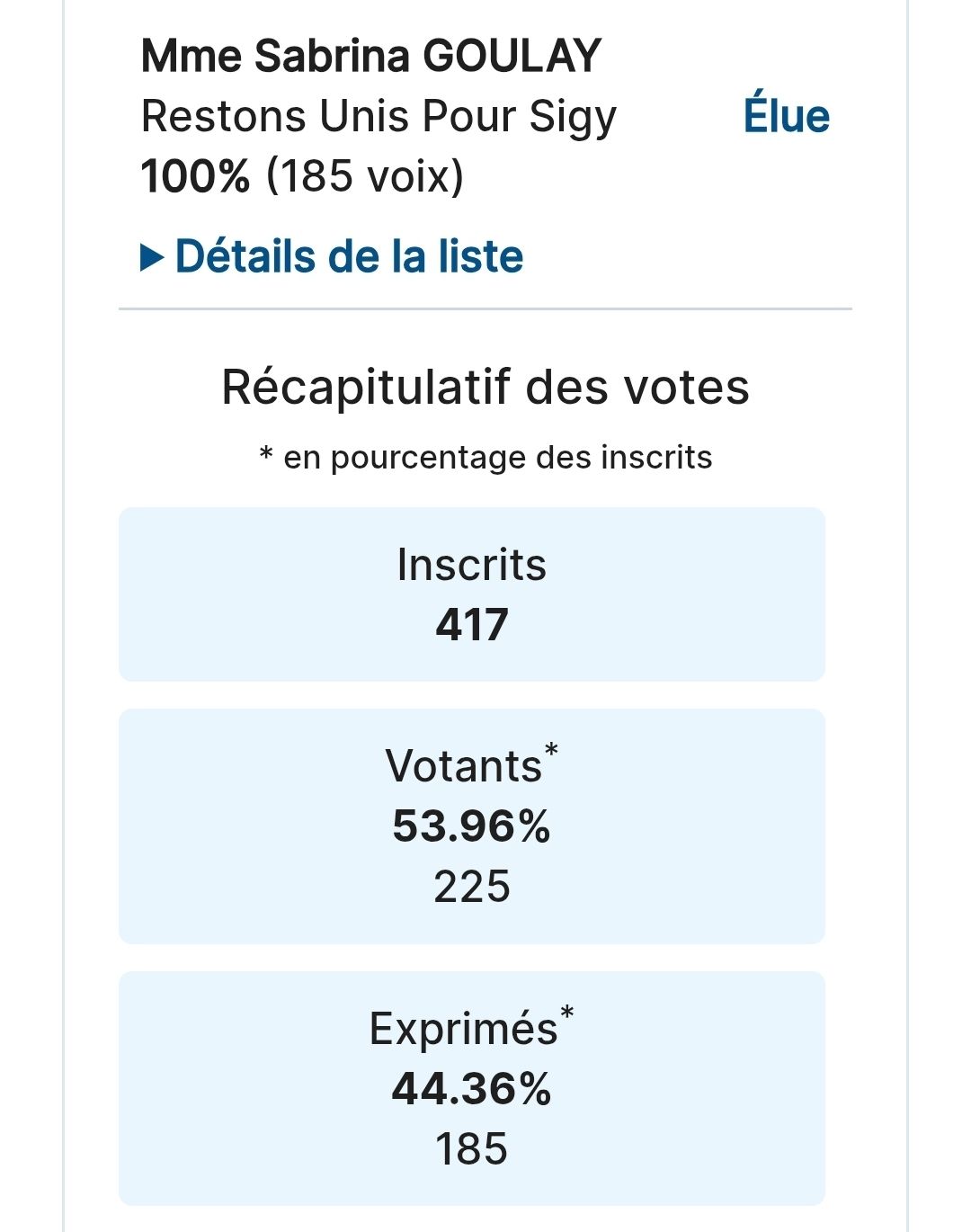
Task: Click the 53.96% turnout percentage
Action: tap(471, 826)
